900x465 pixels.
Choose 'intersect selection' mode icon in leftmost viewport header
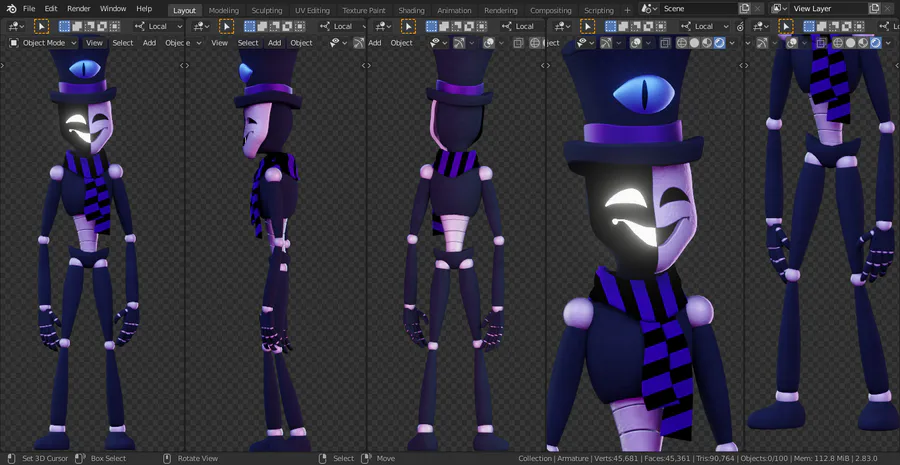[115, 26]
